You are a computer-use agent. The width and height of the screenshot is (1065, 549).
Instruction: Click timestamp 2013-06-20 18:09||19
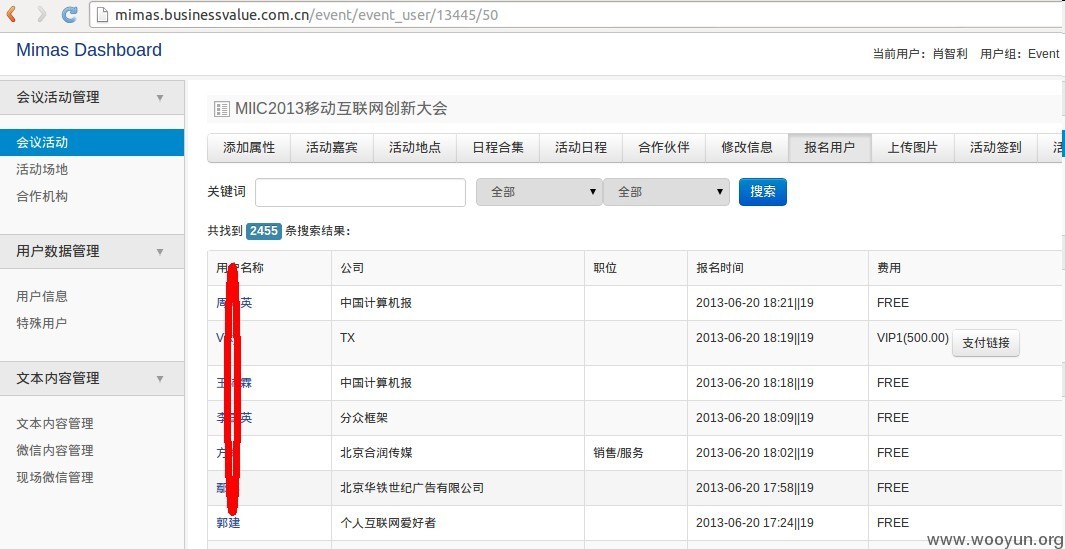(x=755, y=418)
